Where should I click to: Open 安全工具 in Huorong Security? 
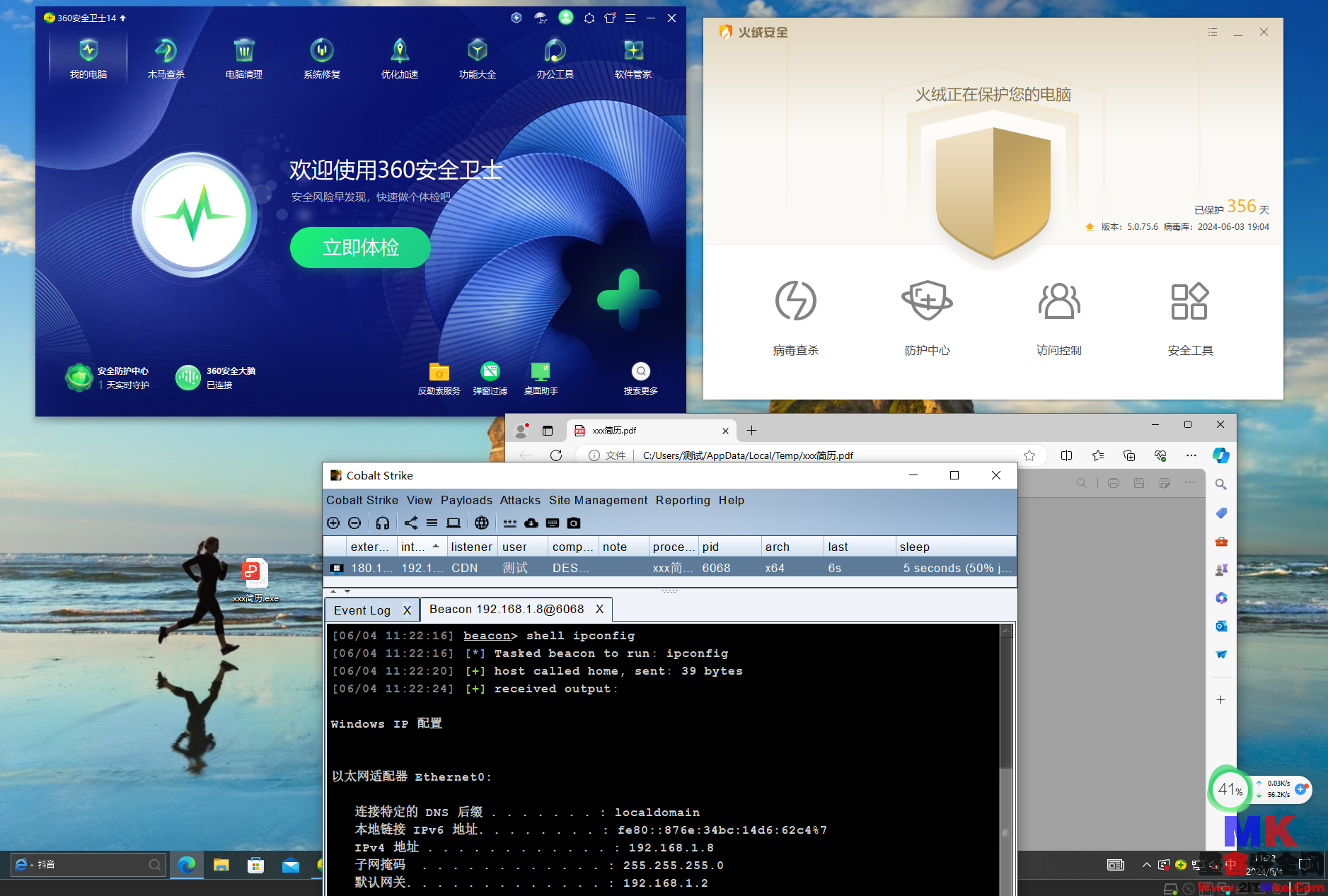pos(1190,318)
